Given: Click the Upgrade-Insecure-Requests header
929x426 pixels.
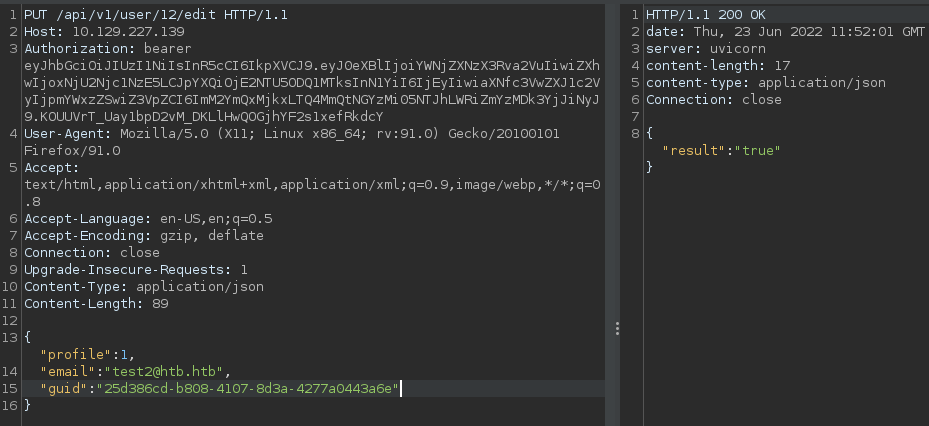Looking at the screenshot, I should pyautogui.click(x=136, y=269).
